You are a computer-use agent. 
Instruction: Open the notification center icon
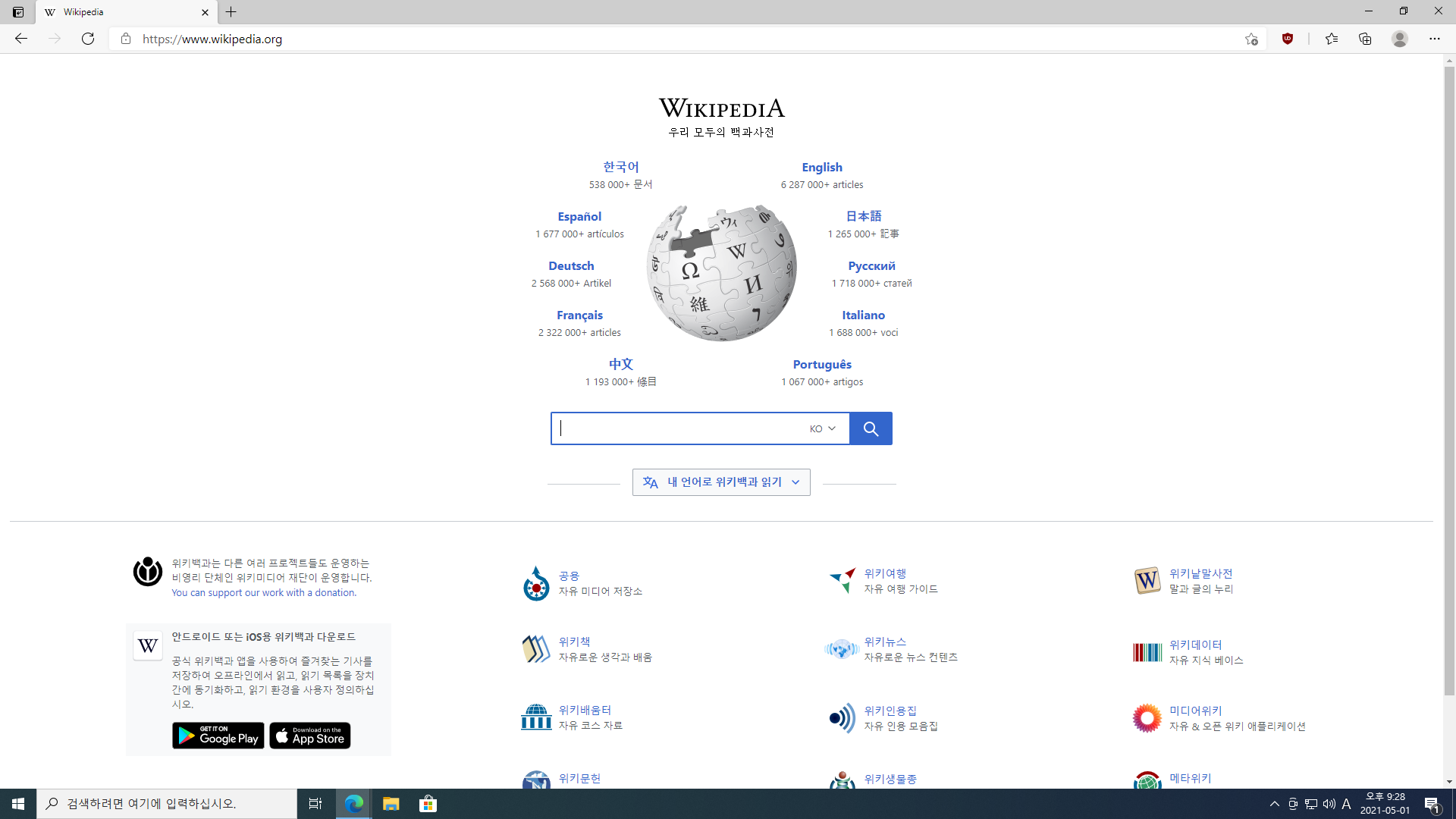(x=1432, y=804)
